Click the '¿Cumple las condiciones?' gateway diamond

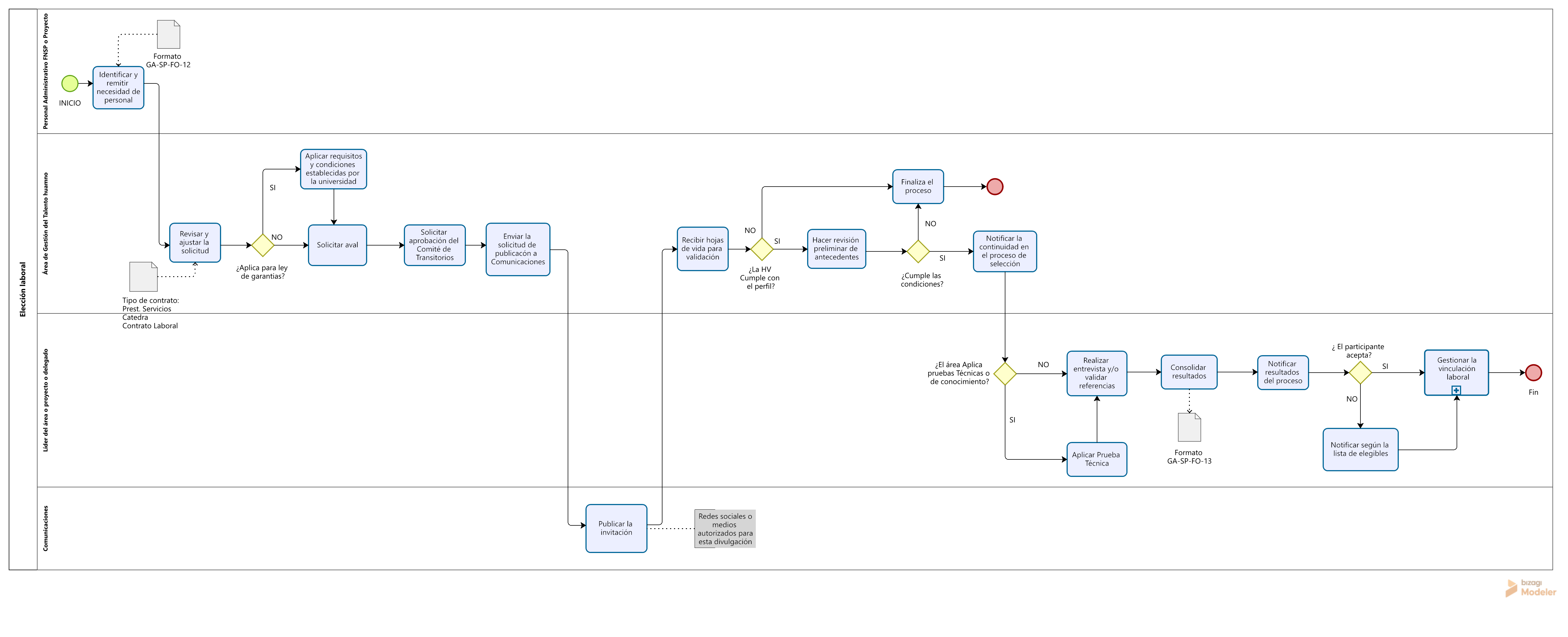pyautogui.click(x=919, y=251)
